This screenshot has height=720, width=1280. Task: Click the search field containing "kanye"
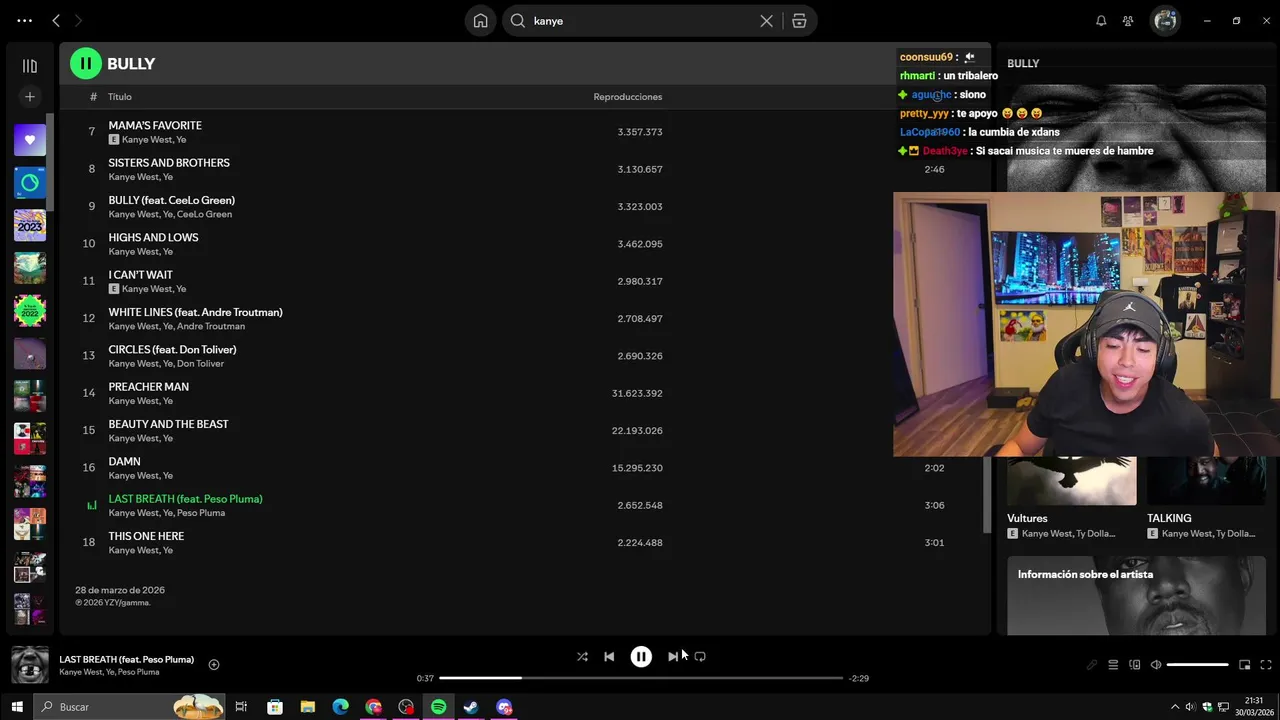tap(640, 21)
